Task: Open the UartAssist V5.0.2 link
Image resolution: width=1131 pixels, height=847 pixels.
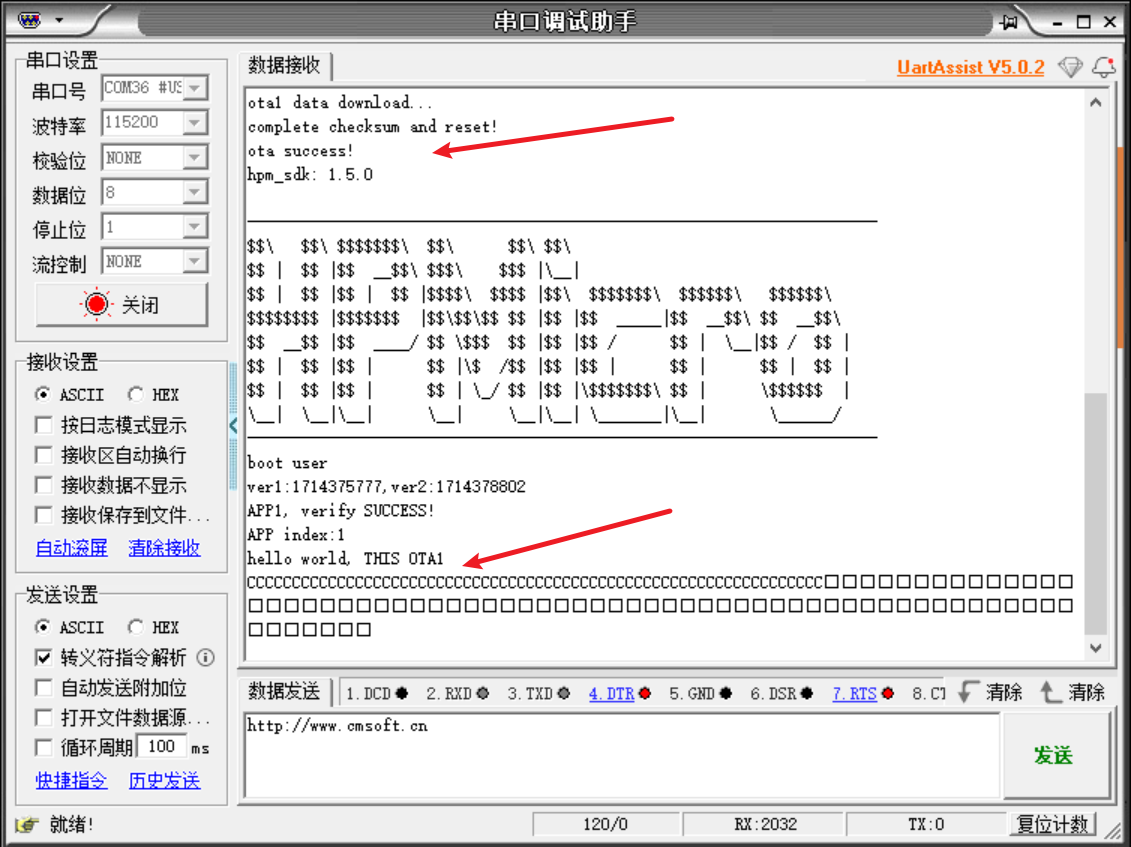Action: click(970, 67)
